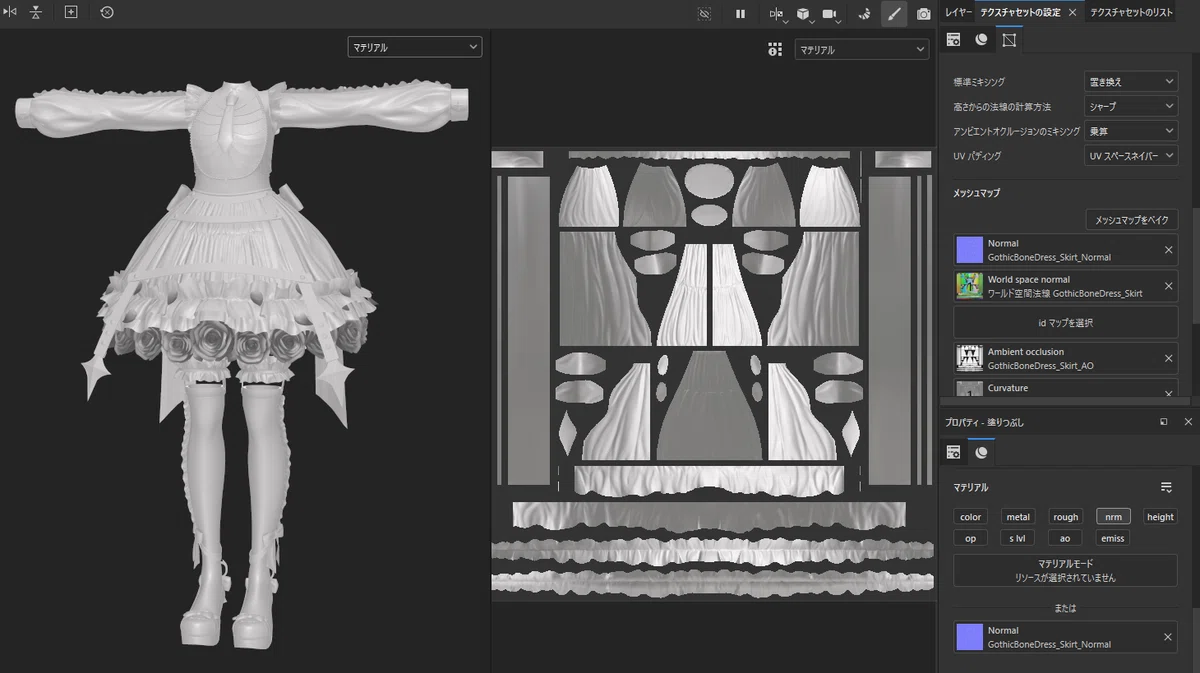Click the screenshot camera icon
The width and height of the screenshot is (1200, 673).
tap(923, 13)
